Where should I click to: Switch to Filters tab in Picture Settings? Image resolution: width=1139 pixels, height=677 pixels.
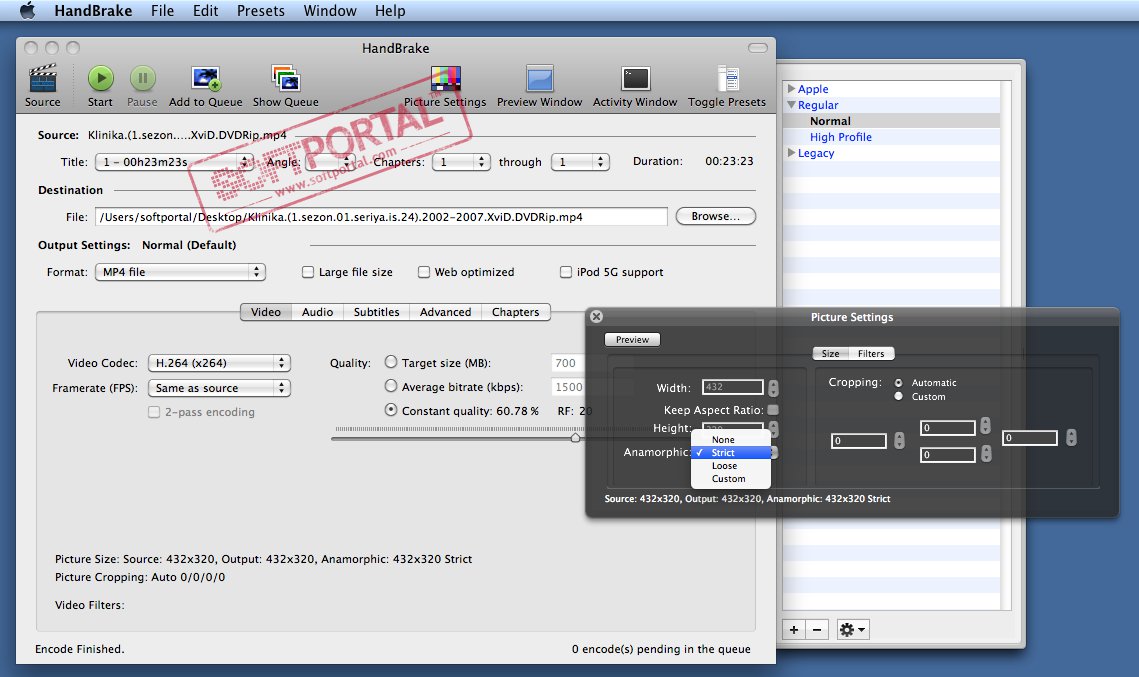click(x=871, y=354)
